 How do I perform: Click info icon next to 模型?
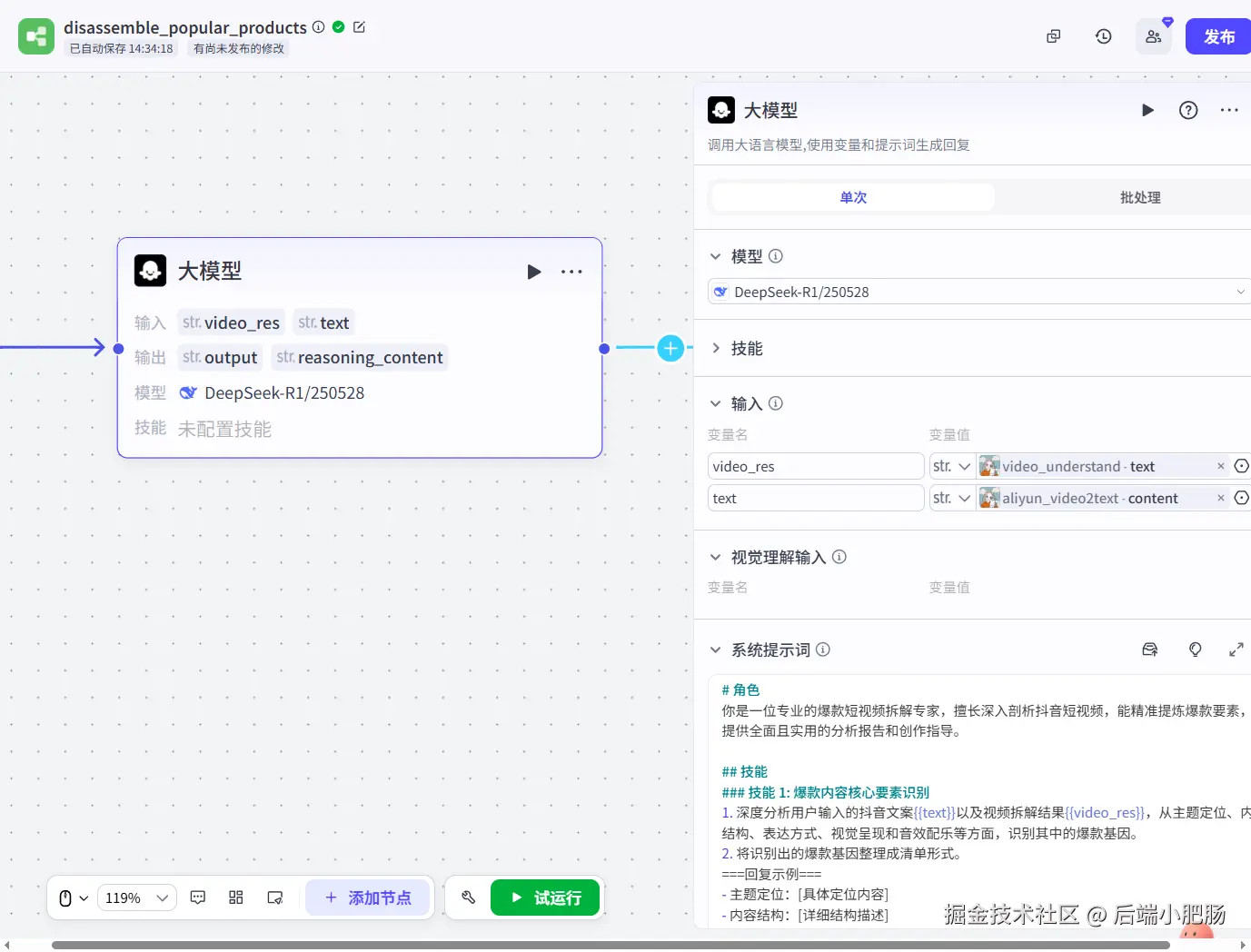point(776,256)
